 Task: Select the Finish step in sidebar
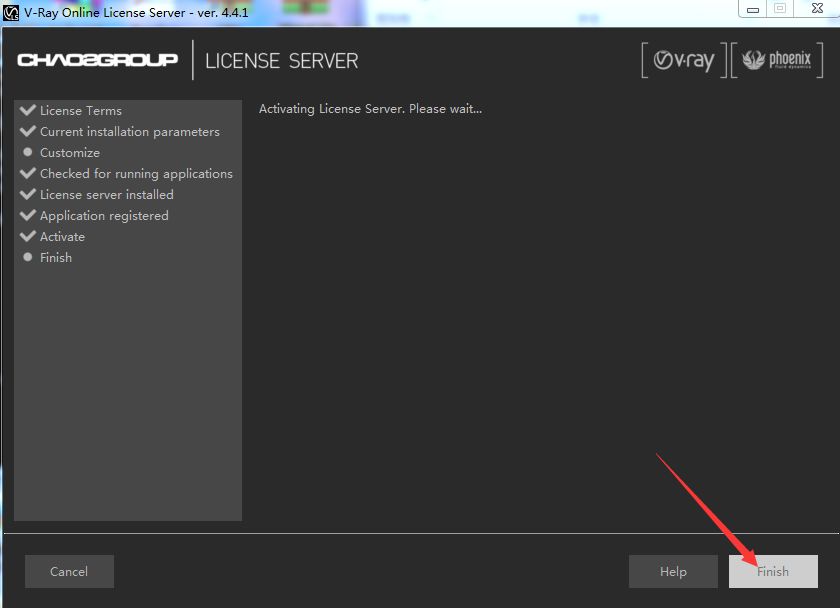point(56,257)
